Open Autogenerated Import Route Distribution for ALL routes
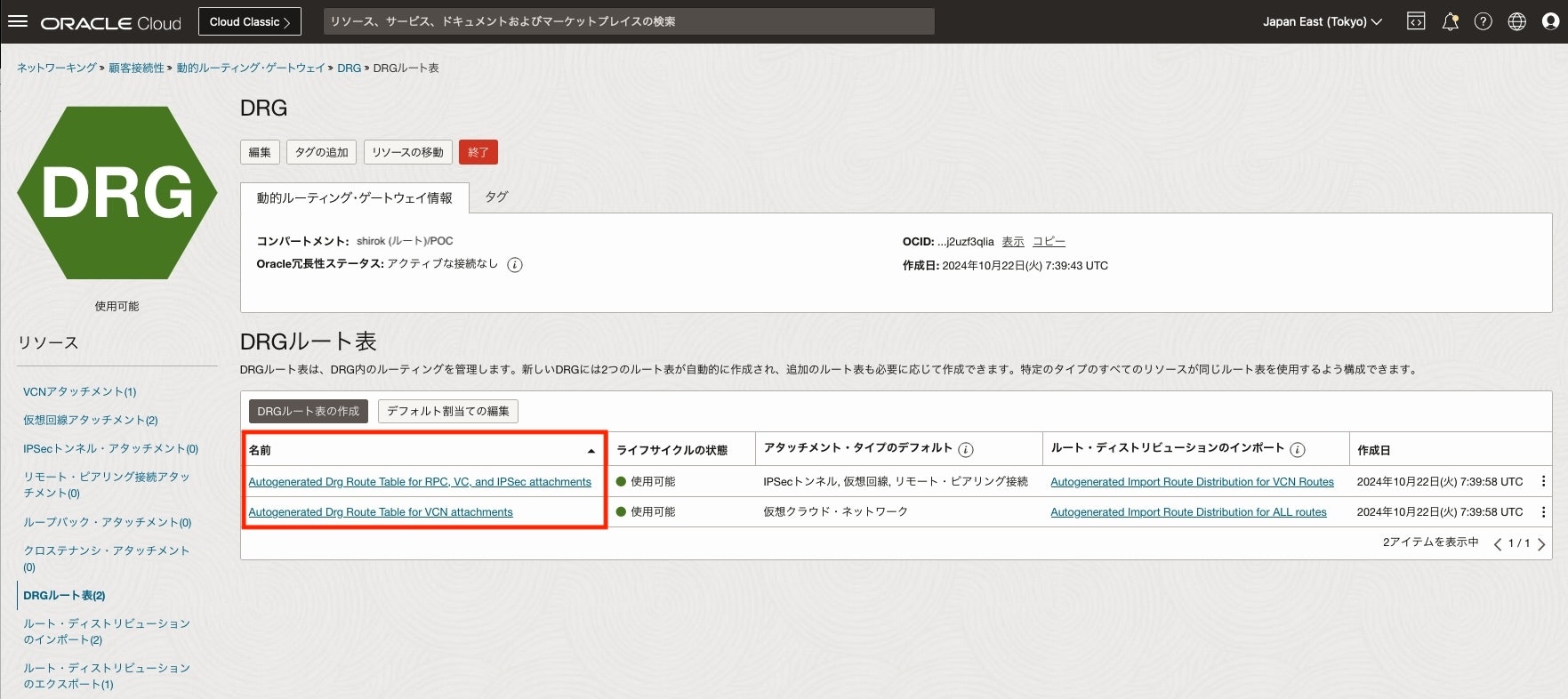1568x699 pixels. coord(1188,511)
